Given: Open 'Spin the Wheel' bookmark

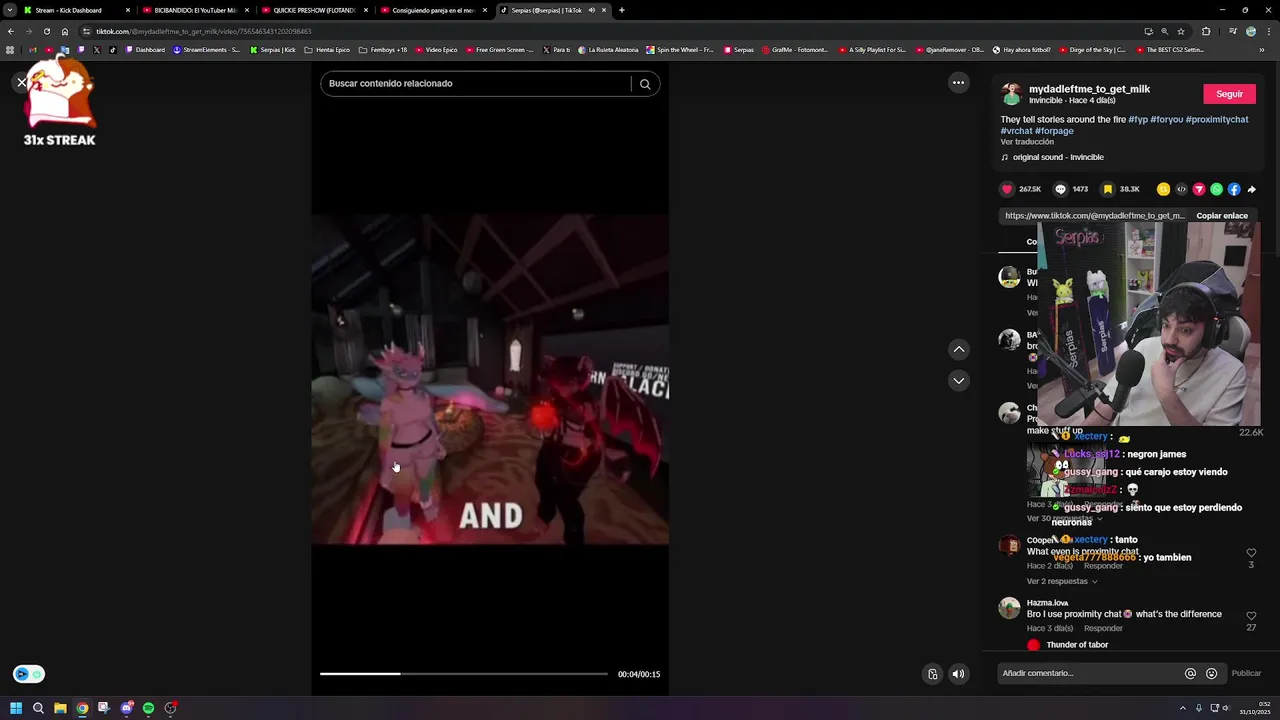Looking at the screenshot, I should click(x=680, y=49).
